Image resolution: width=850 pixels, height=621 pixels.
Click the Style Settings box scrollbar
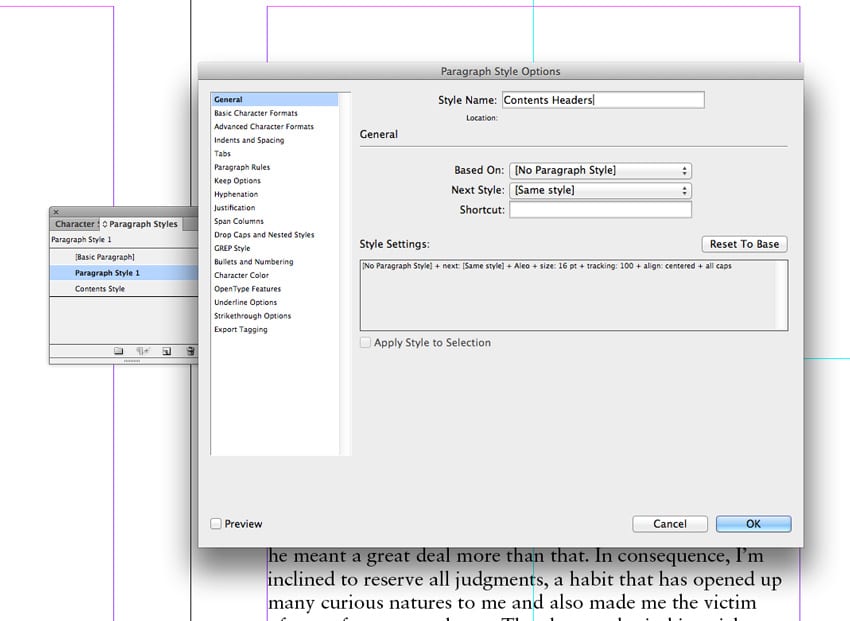point(781,295)
